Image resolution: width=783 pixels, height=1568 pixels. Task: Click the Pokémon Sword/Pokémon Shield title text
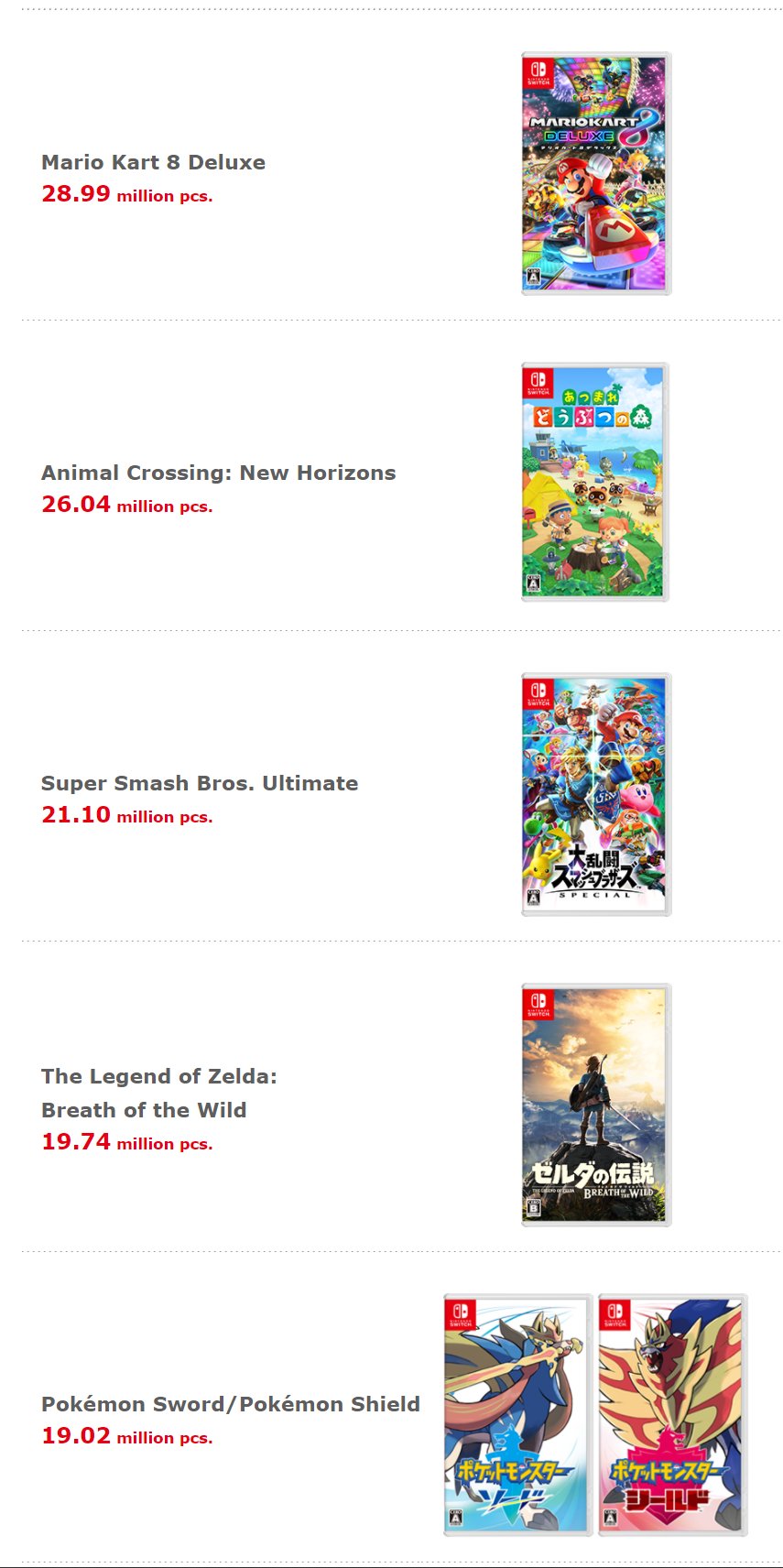tap(230, 1404)
